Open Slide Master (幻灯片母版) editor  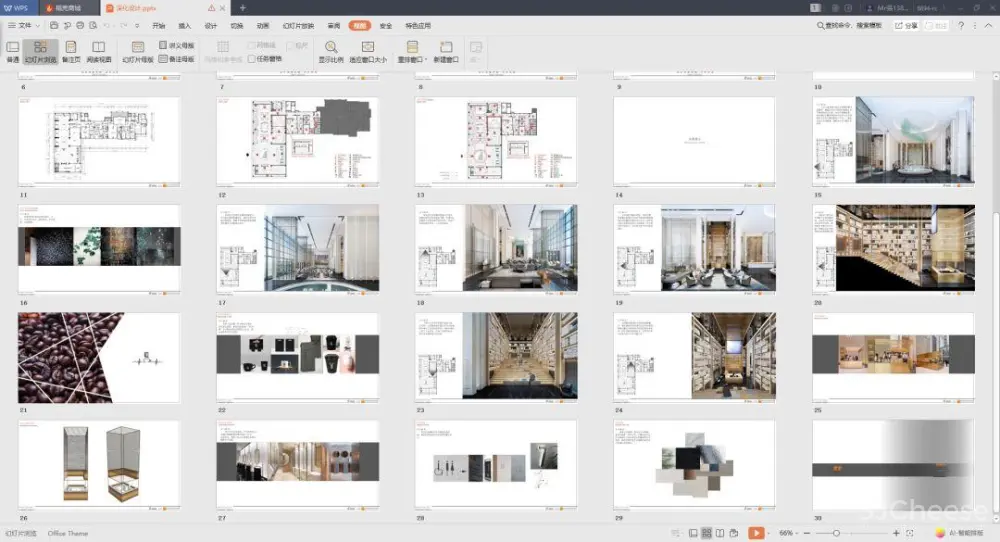click(x=138, y=51)
